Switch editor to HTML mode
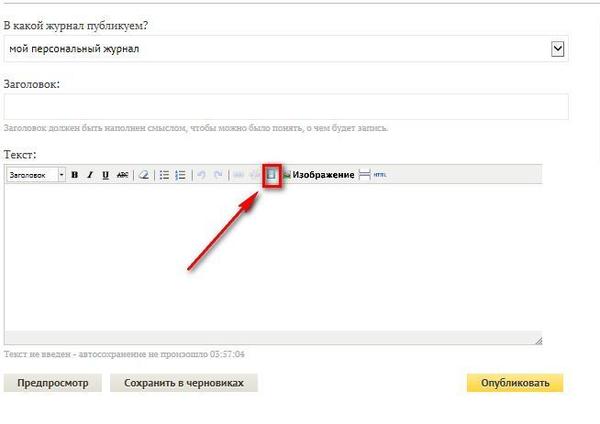This screenshot has width=600, height=424. click(381, 175)
